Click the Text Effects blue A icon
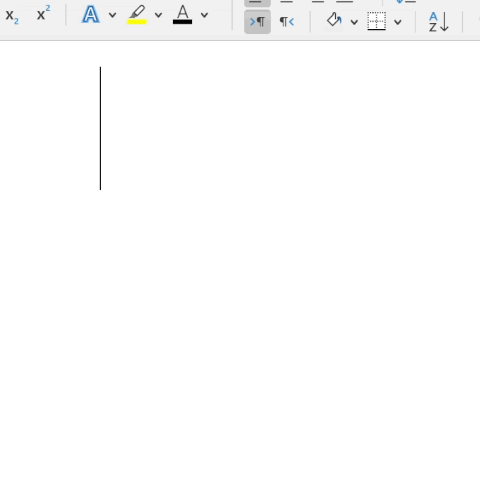 (91, 15)
